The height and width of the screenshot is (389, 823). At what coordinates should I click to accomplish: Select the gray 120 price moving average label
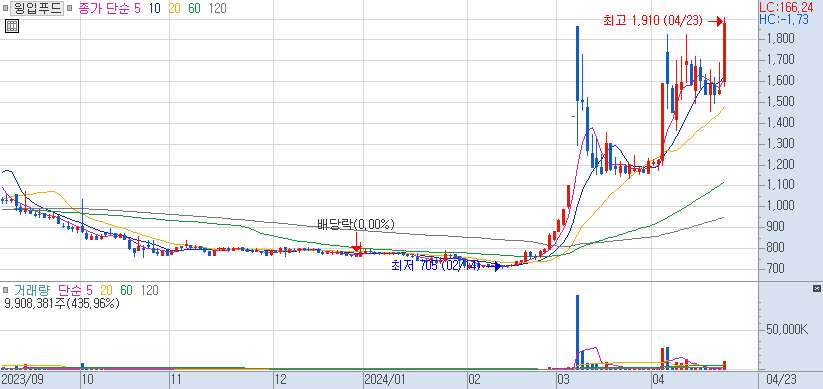tap(217, 8)
